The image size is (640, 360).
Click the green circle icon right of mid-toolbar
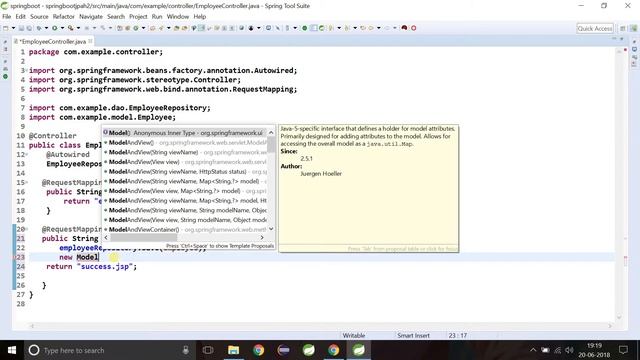(x=304, y=28)
